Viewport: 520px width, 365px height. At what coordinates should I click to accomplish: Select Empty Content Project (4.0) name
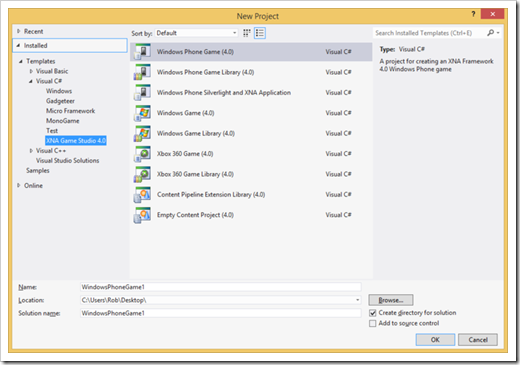tap(195, 215)
